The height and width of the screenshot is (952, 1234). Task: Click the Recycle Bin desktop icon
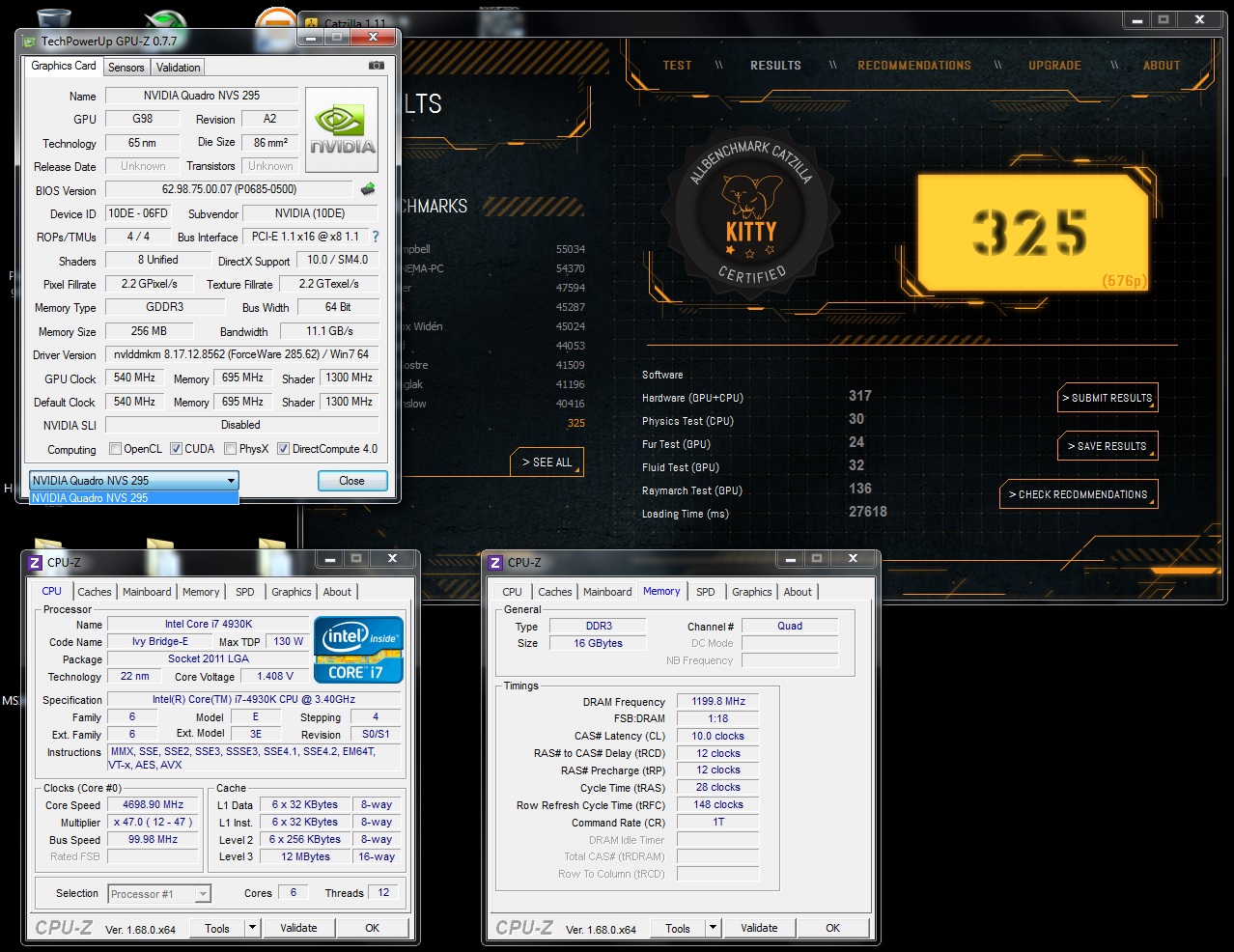click(55, 17)
